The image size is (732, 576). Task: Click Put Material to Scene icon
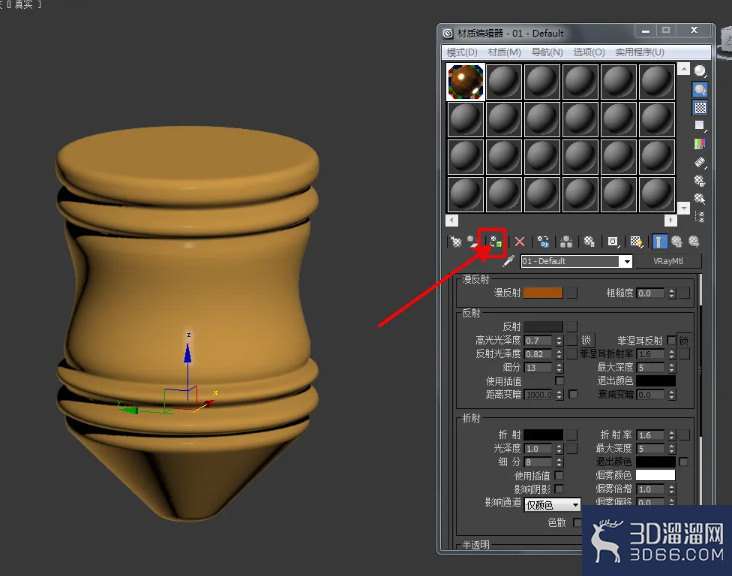coord(473,241)
